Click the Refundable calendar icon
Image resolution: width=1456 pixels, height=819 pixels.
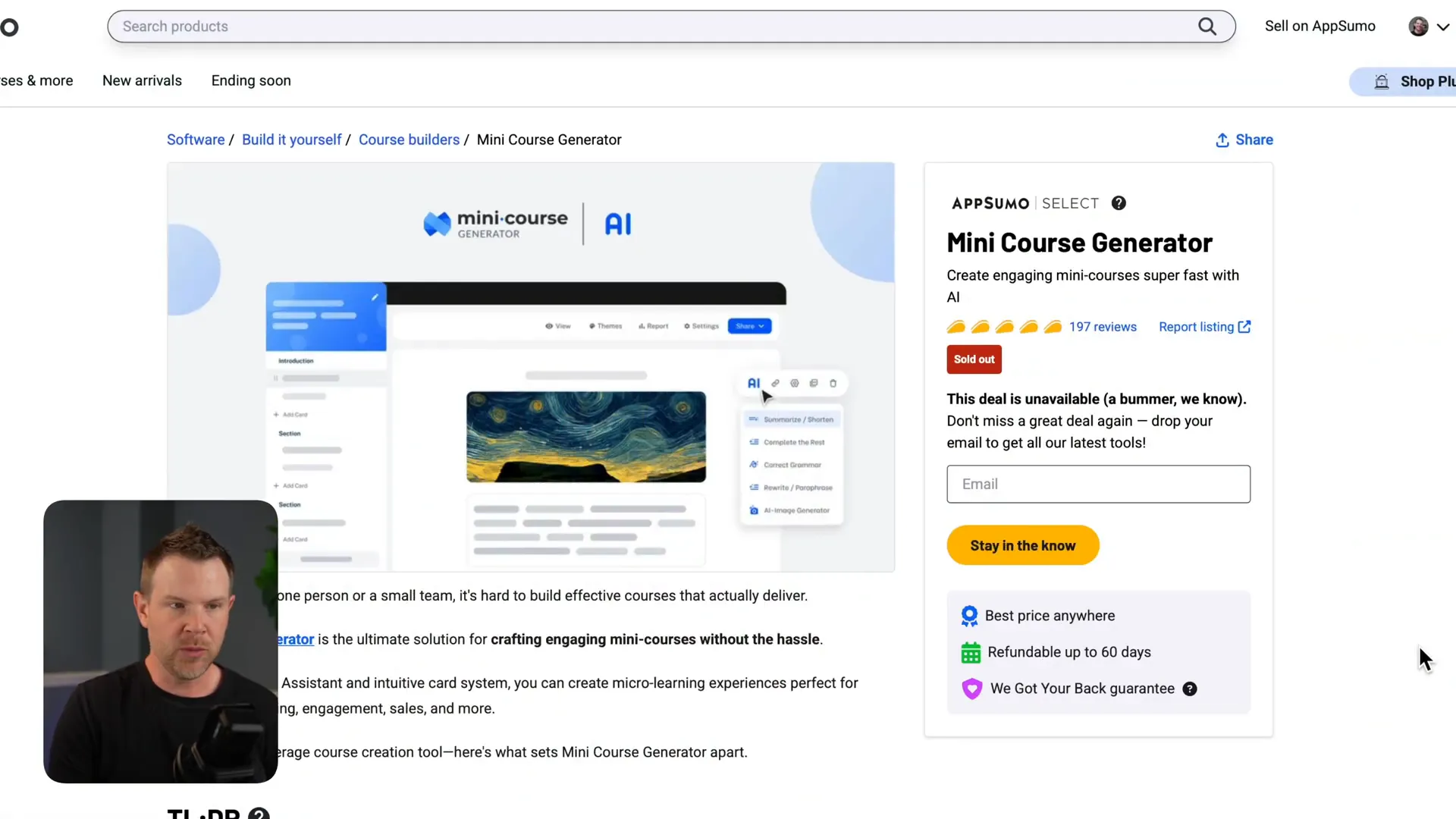[x=971, y=652]
